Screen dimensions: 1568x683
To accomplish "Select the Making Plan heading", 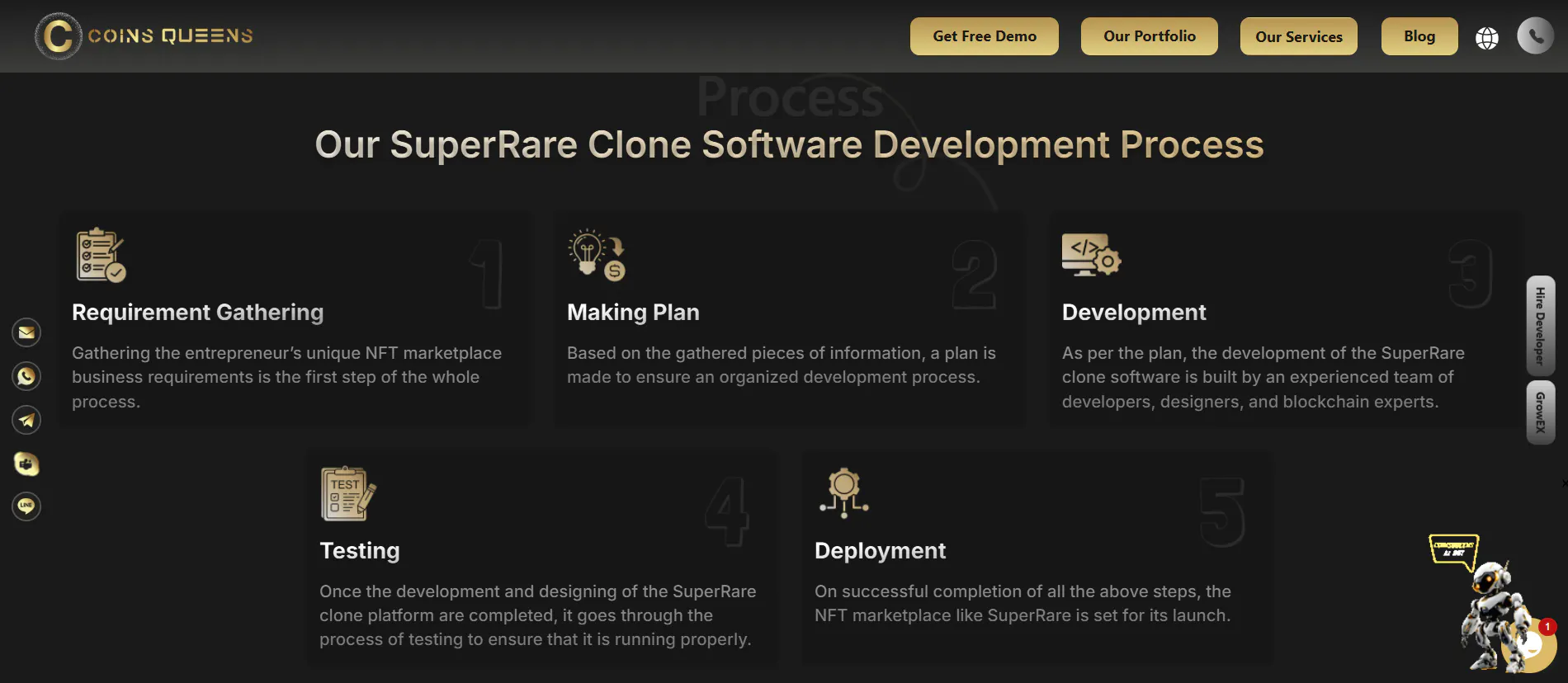I will 633,313.
